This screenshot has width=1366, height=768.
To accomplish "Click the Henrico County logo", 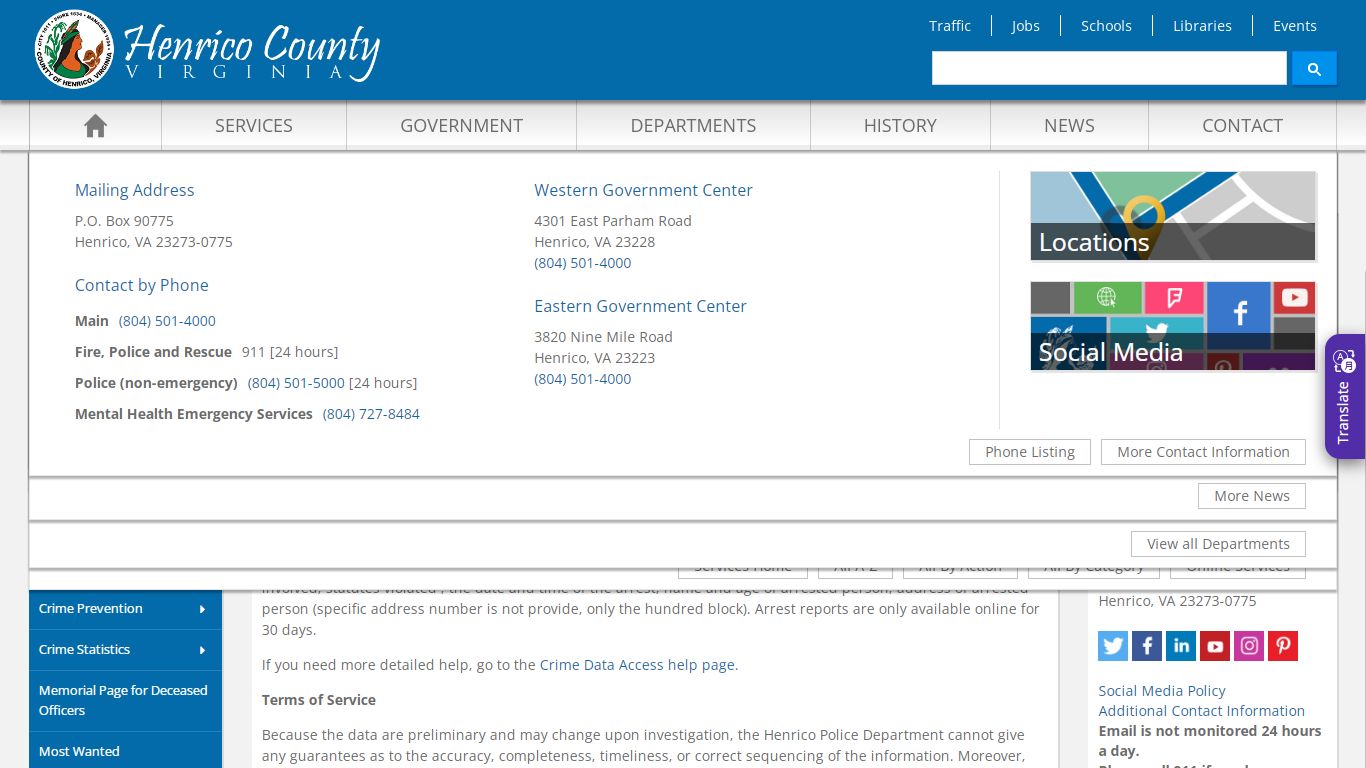I will point(207,49).
